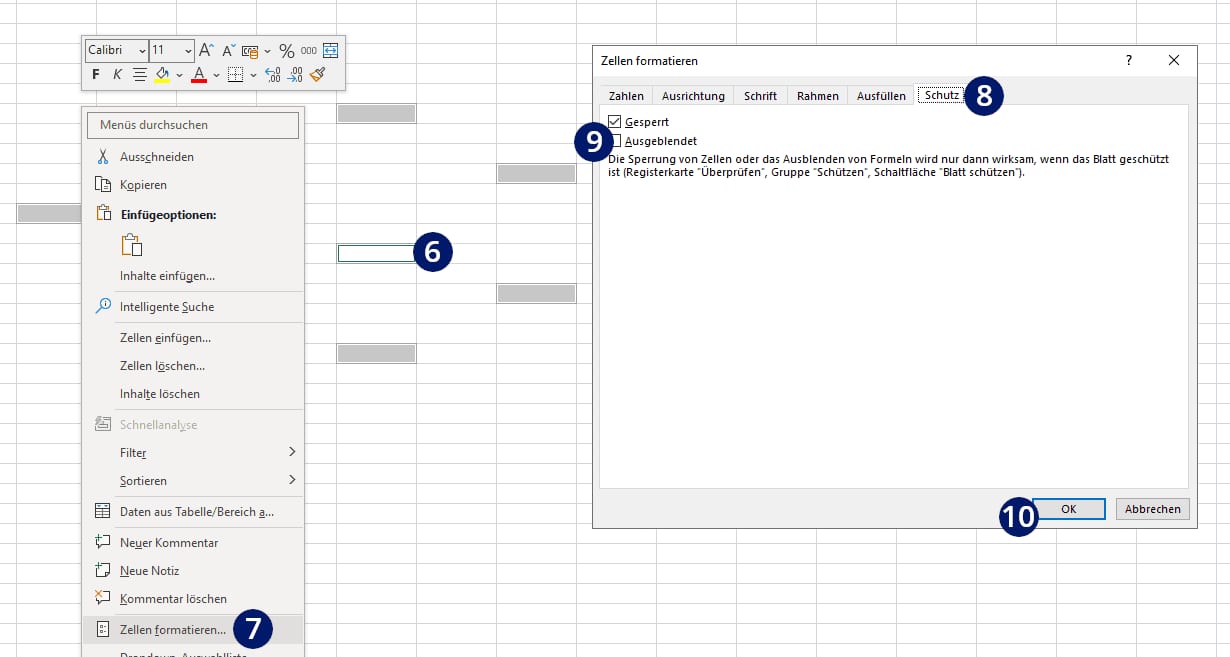Open Intelligente Suche from context menu
1230x657 pixels.
193,307
